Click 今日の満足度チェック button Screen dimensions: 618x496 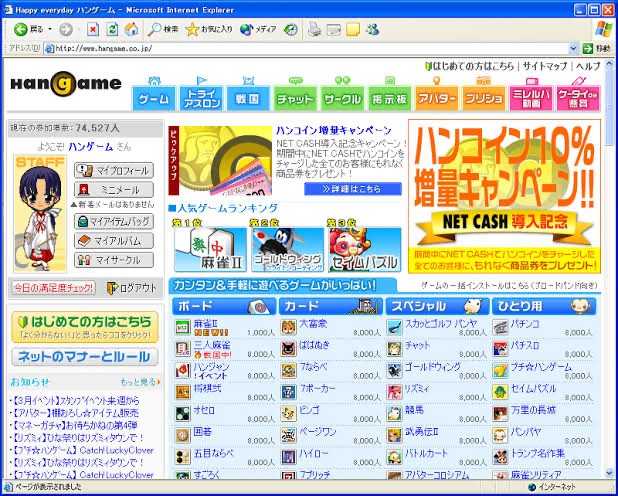[54, 288]
